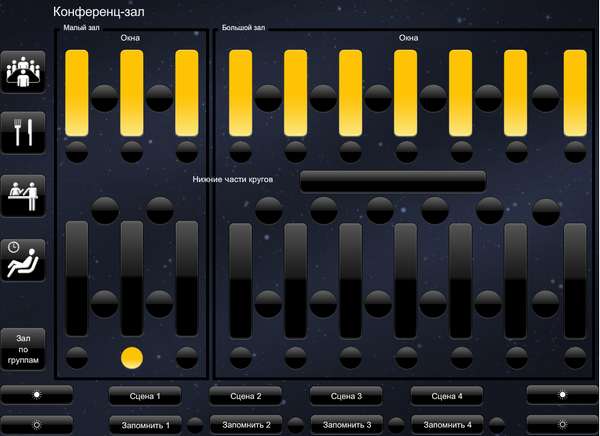
Task: Save current state with Запомнить 1
Action: [145, 425]
